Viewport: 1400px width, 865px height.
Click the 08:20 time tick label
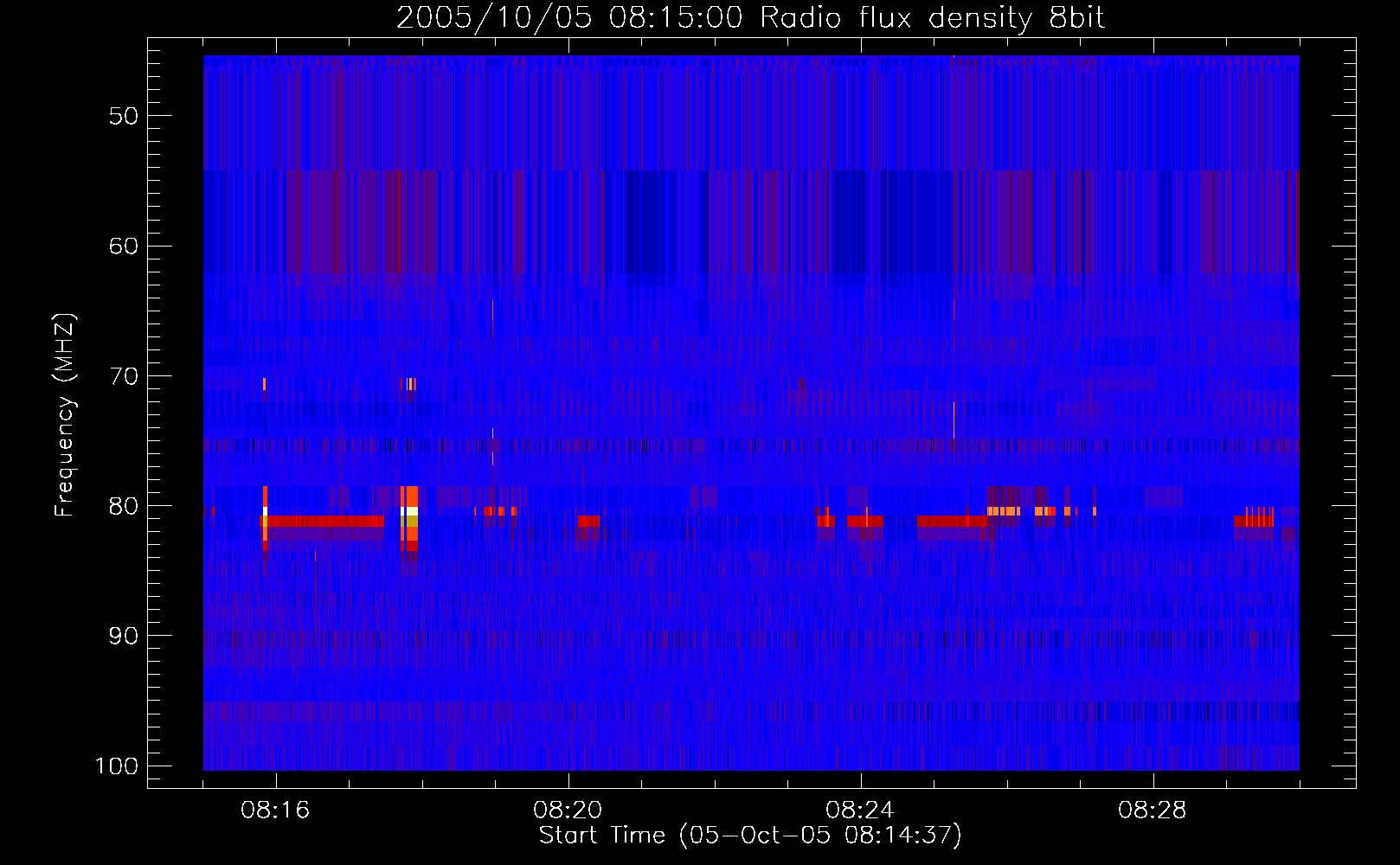pos(568,811)
